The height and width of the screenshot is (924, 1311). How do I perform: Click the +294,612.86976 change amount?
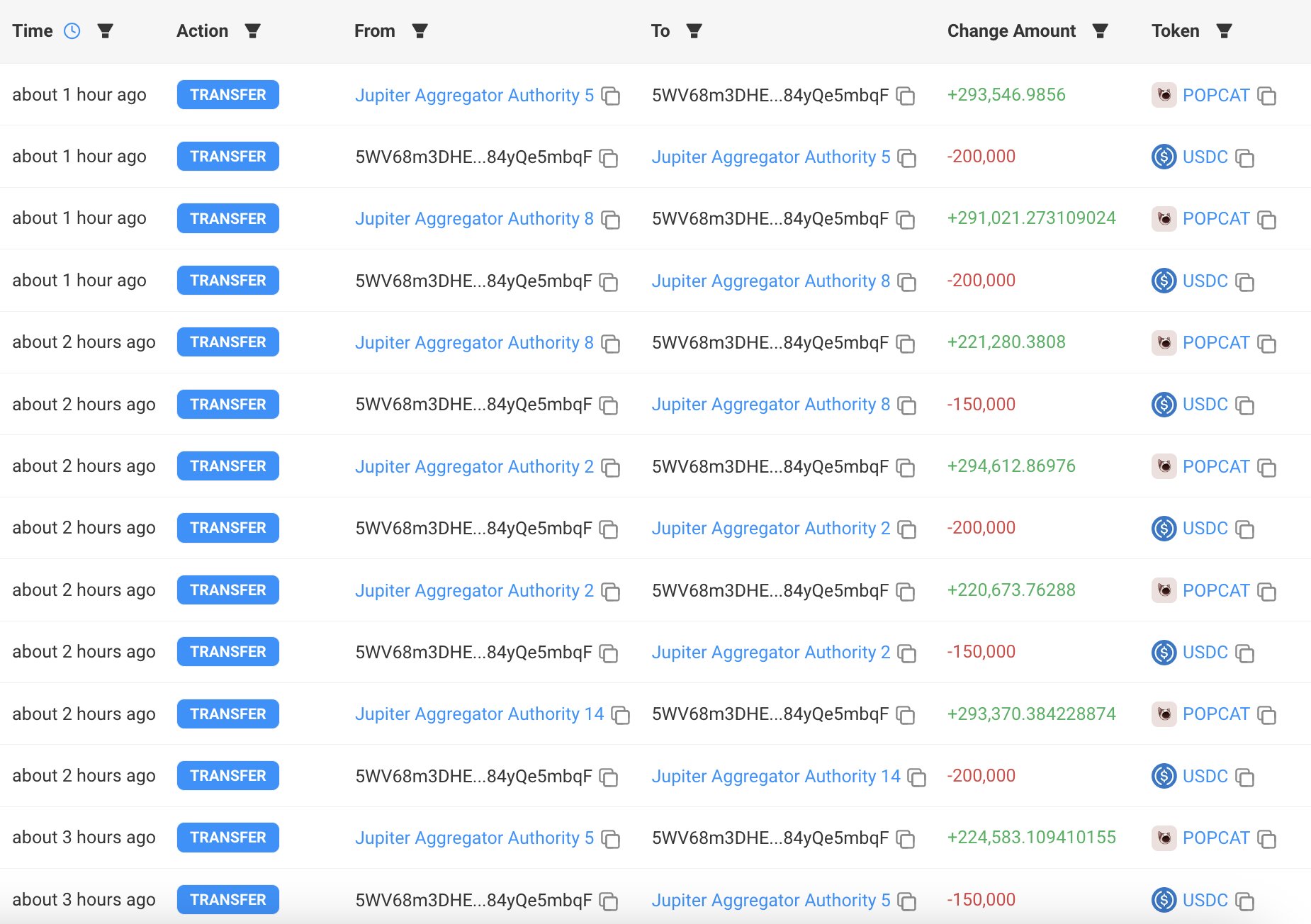1011,466
